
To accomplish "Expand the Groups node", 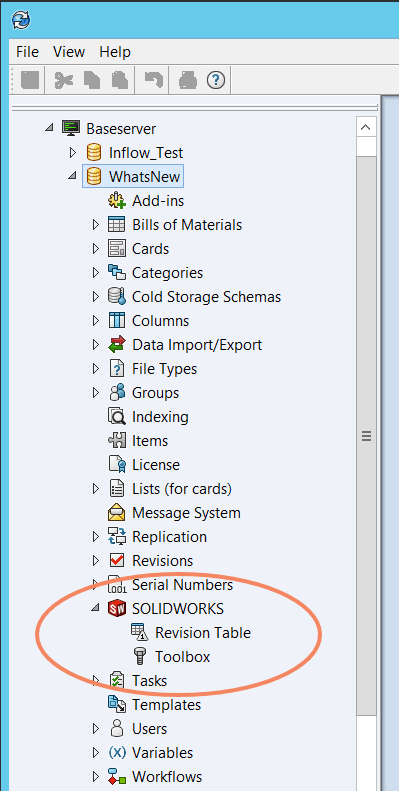I will coord(96,393).
